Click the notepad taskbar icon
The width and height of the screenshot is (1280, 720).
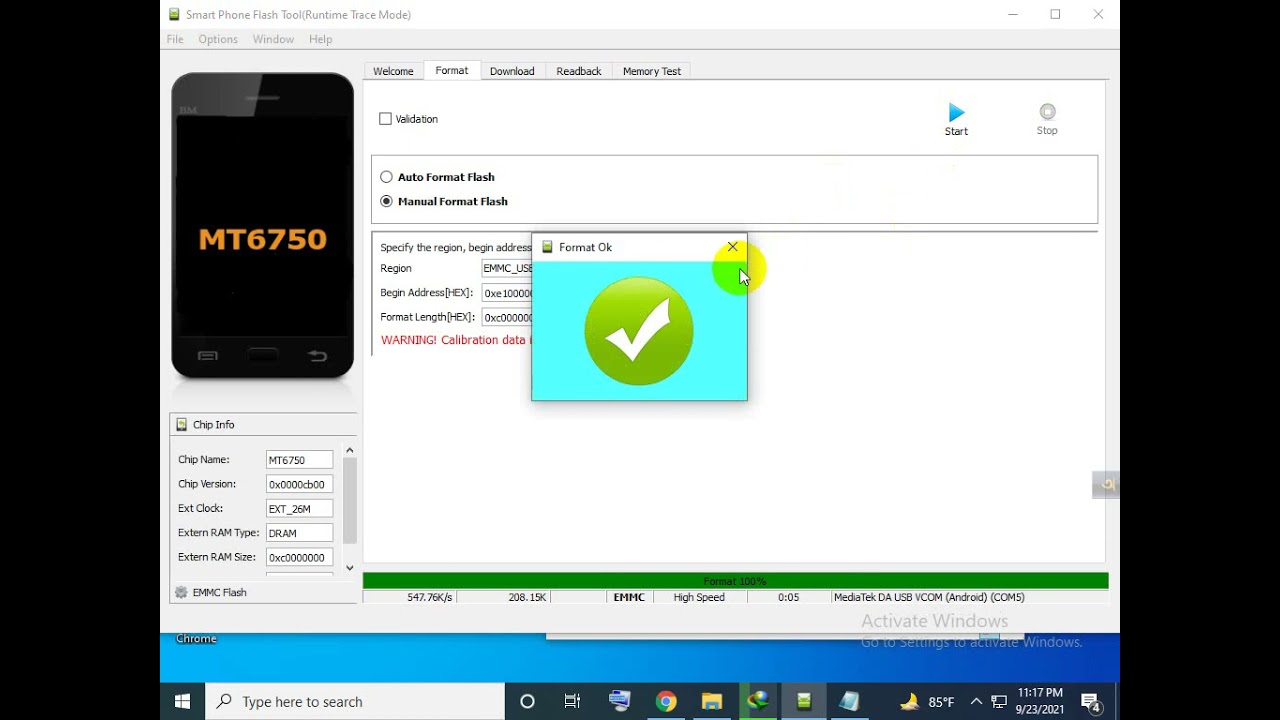(x=850, y=701)
